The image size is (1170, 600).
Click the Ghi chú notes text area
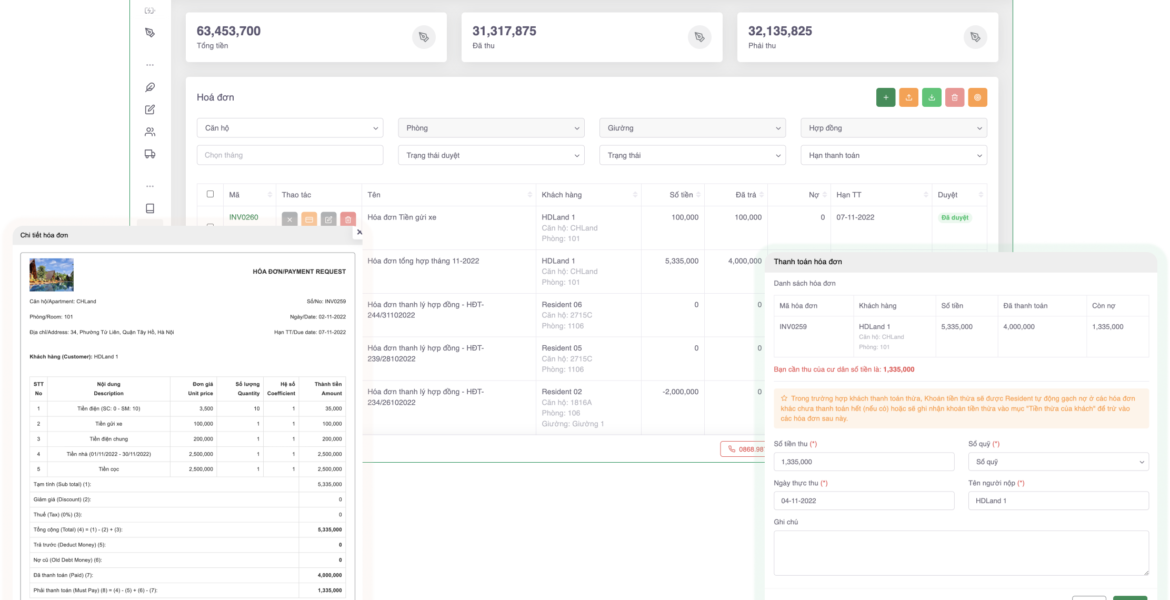(961, 553)
